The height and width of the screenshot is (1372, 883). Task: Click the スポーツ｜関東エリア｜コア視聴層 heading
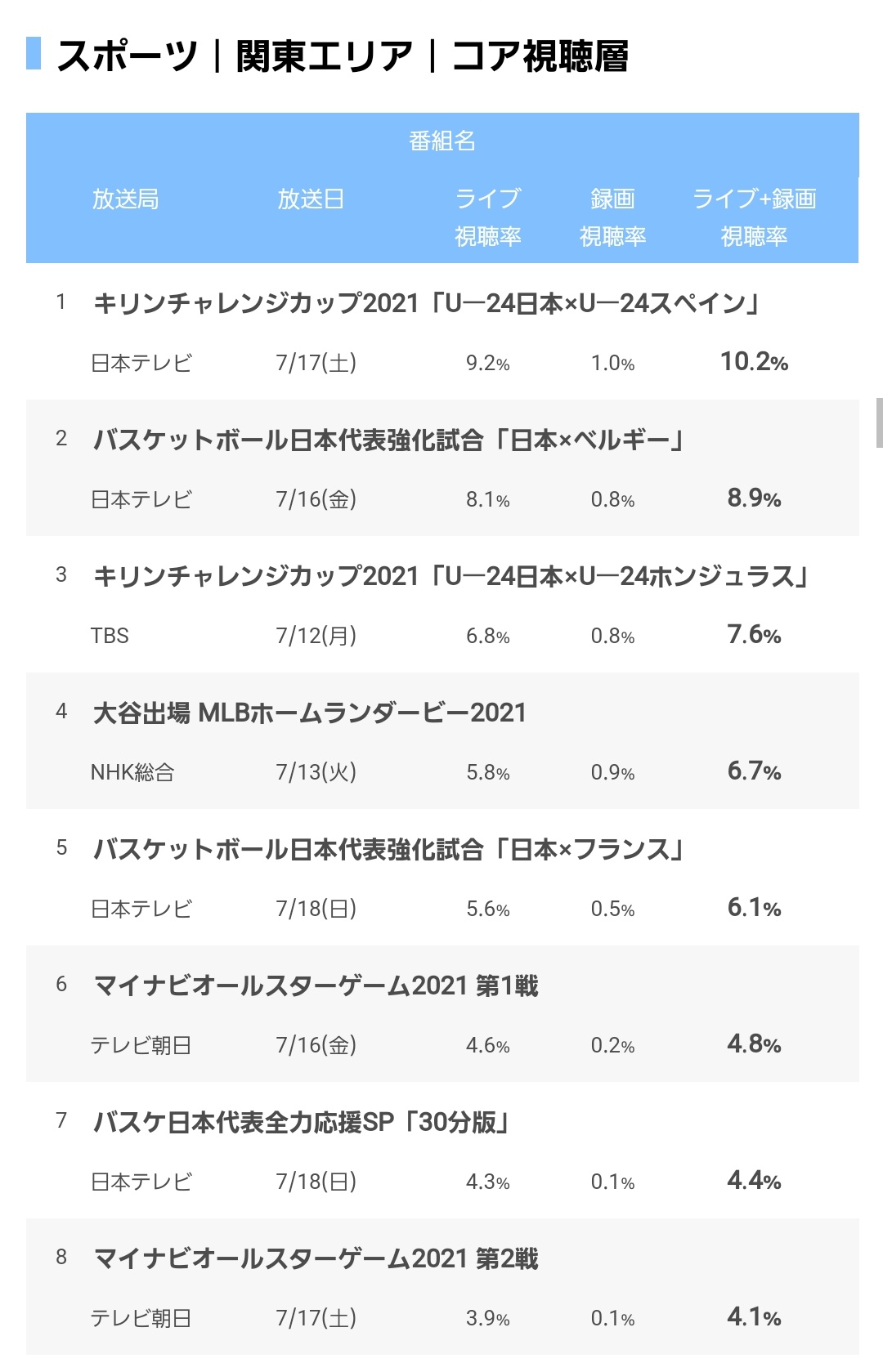(343, 56)
